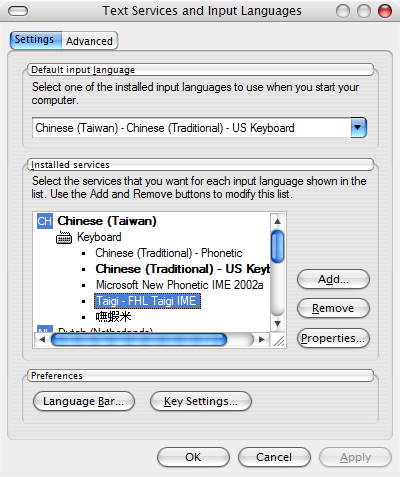Screen dimensions: 400x477
Task: Switch to the Settings tab
Action: pos(36,40)
